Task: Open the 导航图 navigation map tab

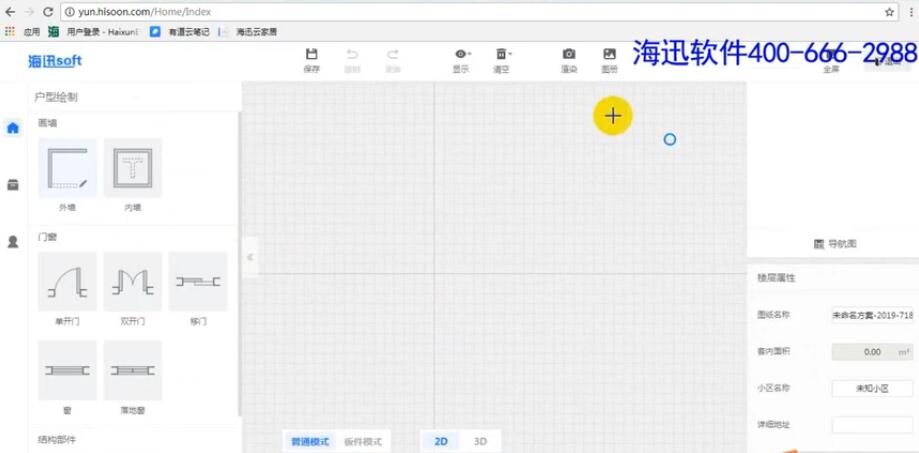Action: click(836, 244)
